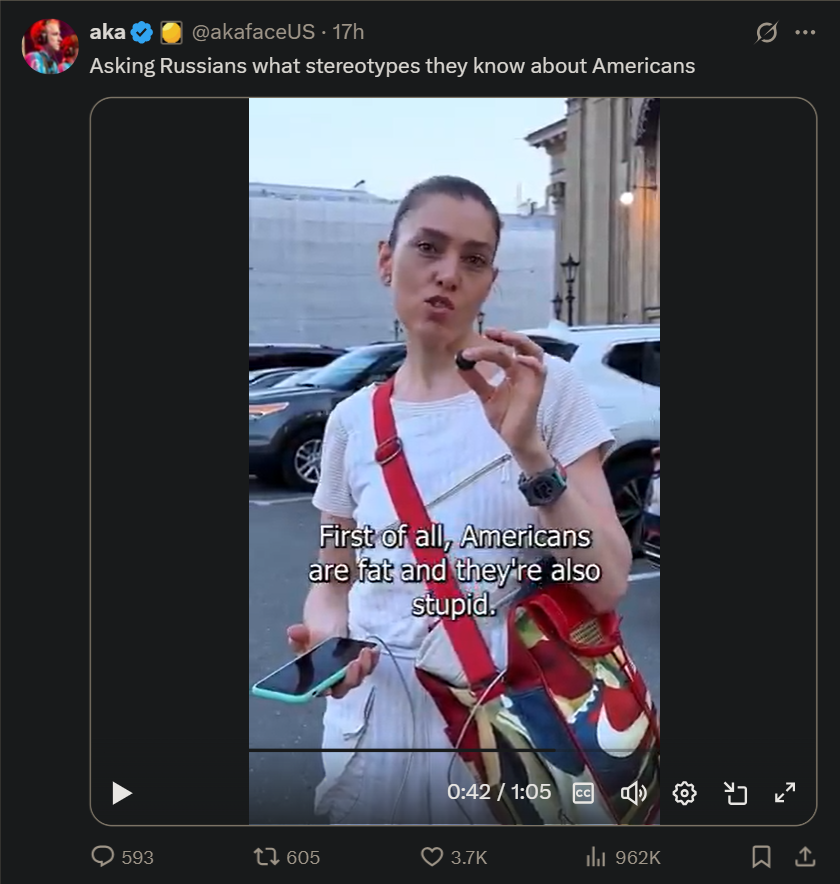Open picture-in-picture mode icon
The height and width of the screenshot is (884, 840).
click(735, 793)
